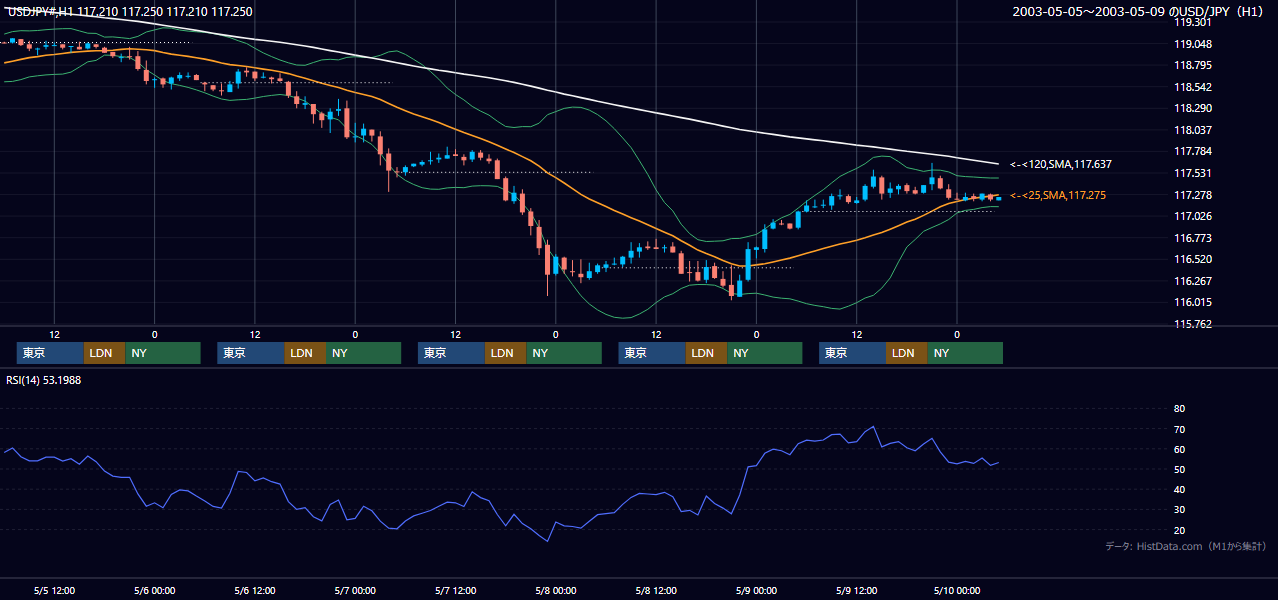Click price axis value 117.278
The image size is (1278, 600).
1191,195
